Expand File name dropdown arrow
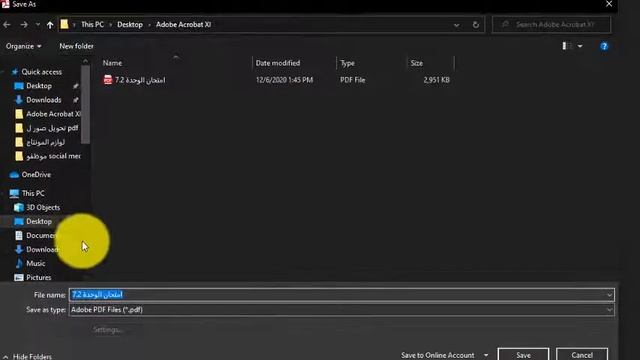Image resolution: width=640 pixels, height=360 pixels. pyautogui.click(x=609, y=295)
